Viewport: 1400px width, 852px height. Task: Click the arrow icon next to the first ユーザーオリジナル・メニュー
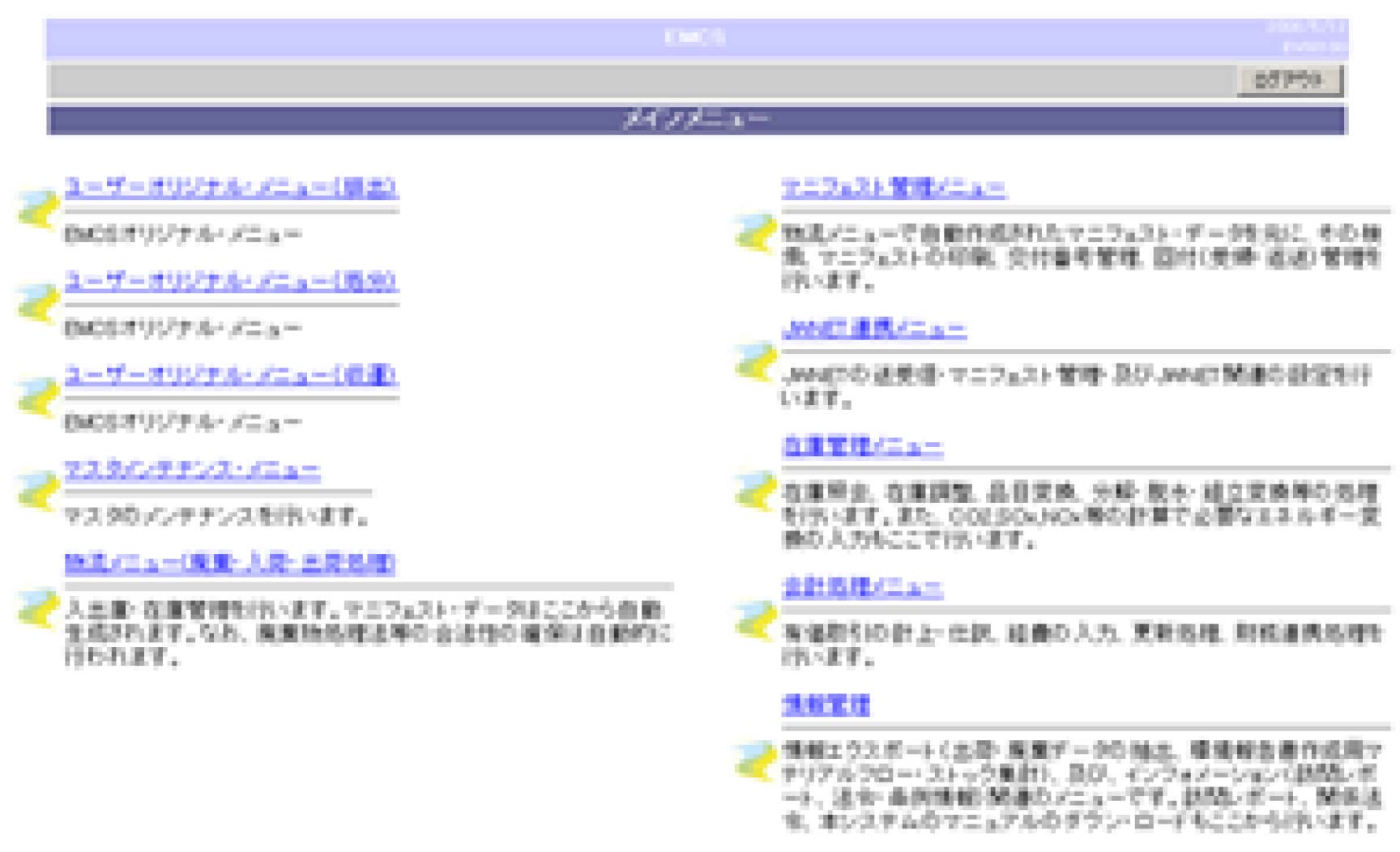[x=36, y=207]
